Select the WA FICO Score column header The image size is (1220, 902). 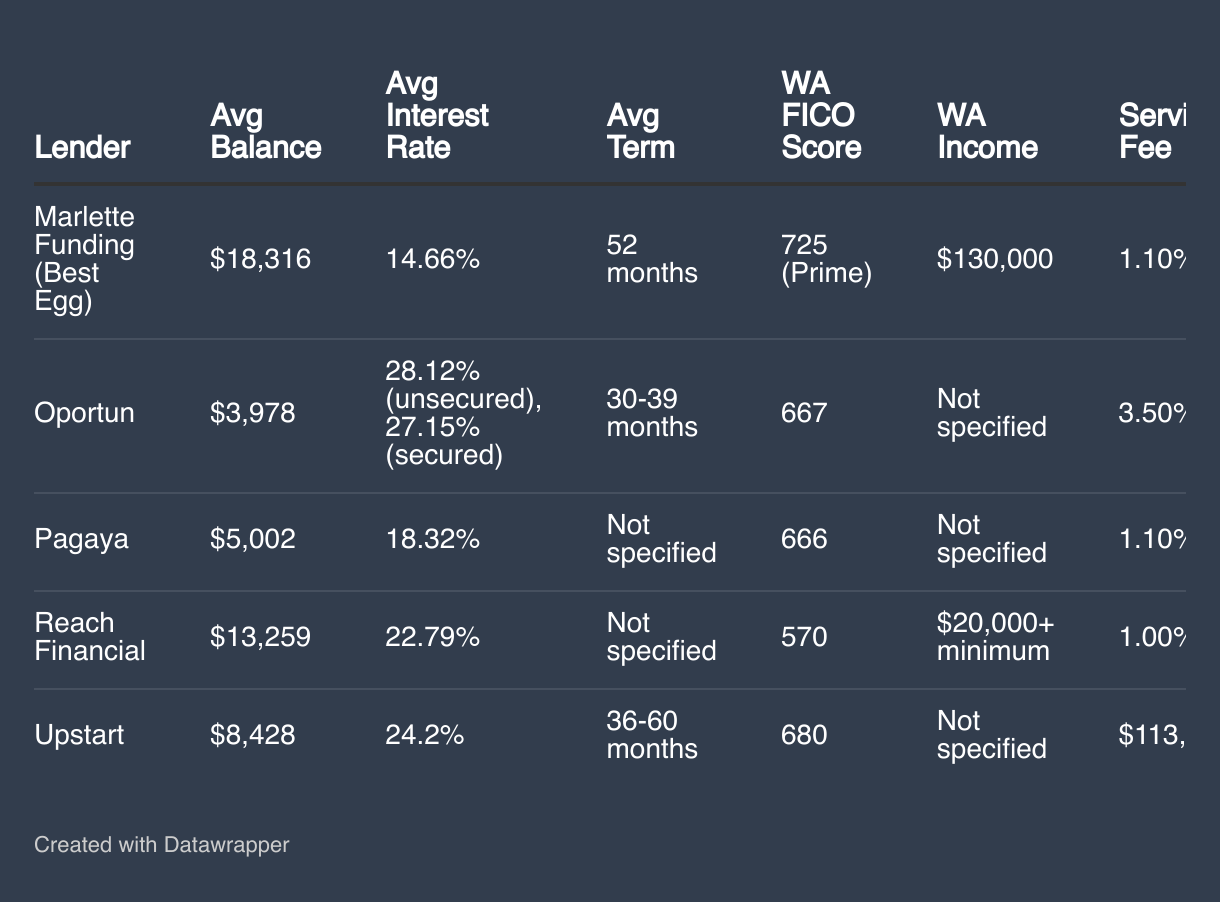coord(820,116)
